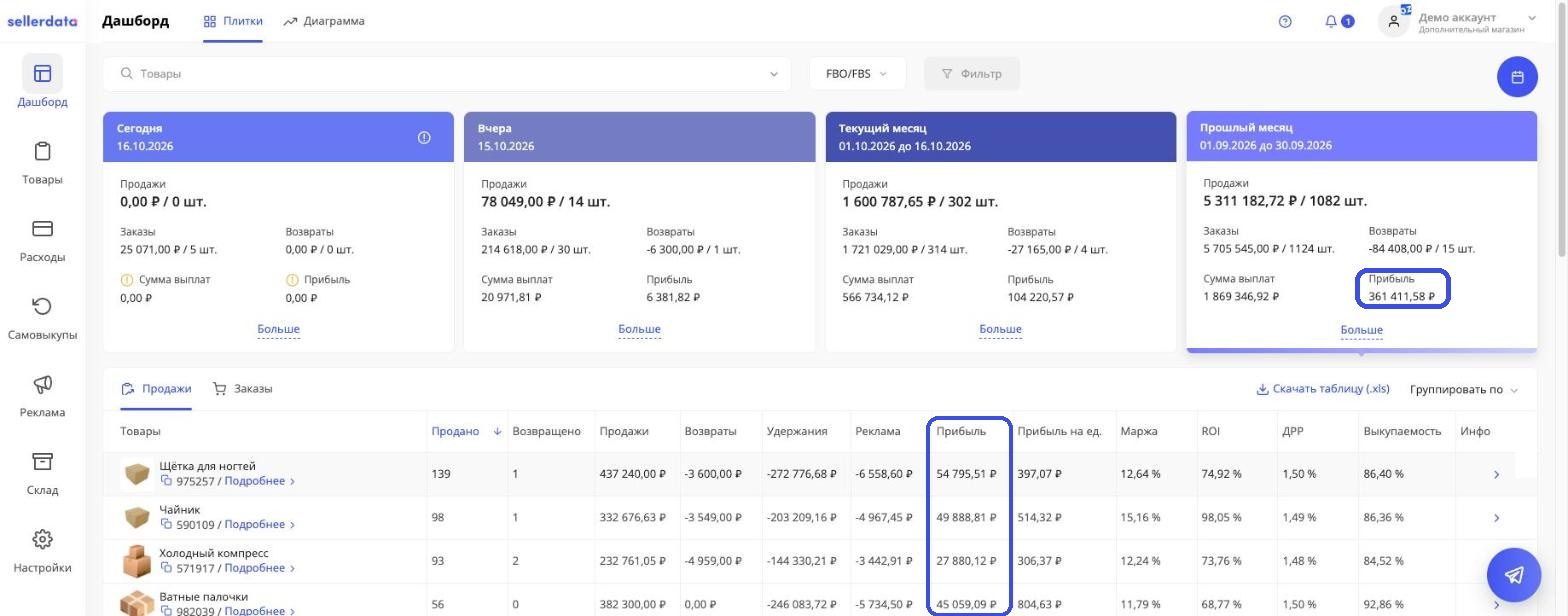Click Больше on the Вчера card
This screenshot has width=1568, height=616.
[639, 329]
